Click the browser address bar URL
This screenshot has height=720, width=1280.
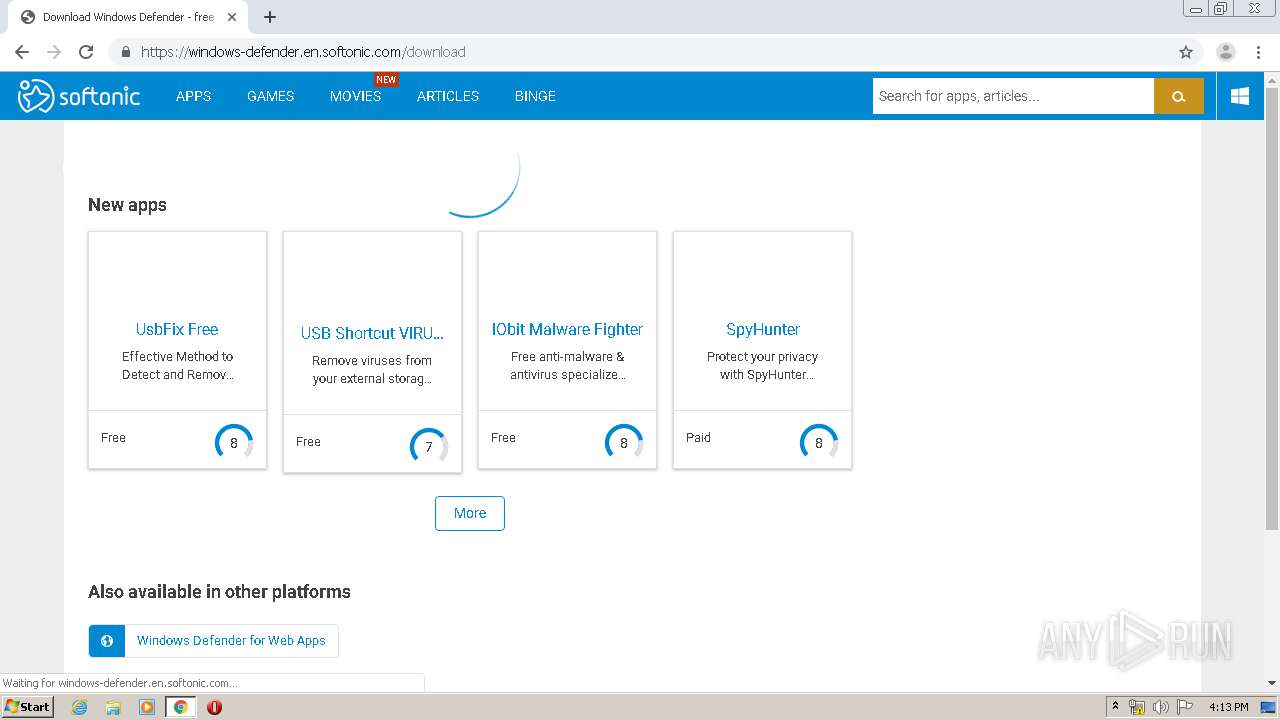(x=303, y=52)
